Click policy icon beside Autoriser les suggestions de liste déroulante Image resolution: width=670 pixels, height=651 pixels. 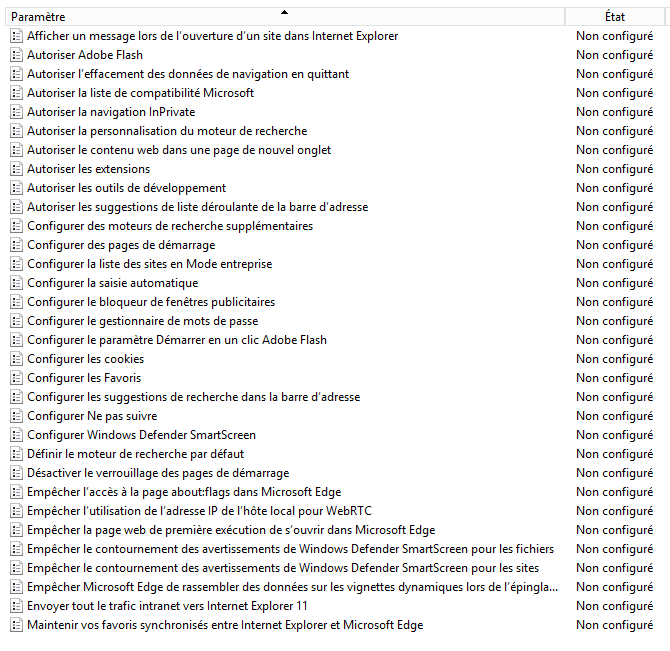(x=16, y=207)
